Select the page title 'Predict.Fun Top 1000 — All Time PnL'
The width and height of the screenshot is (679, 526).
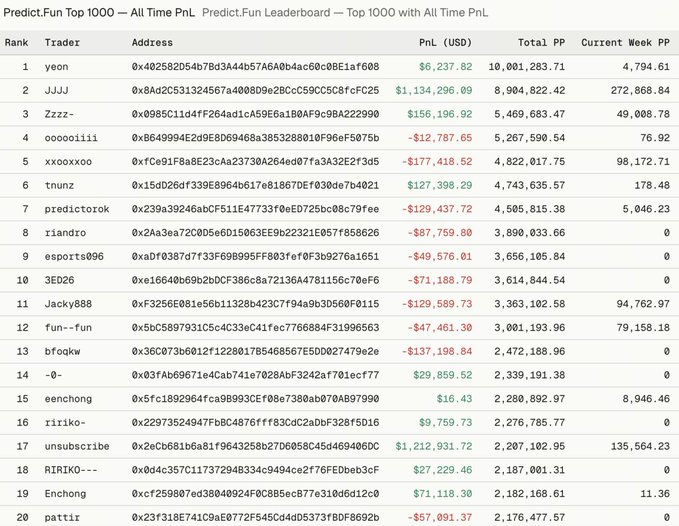coord(99,13)
